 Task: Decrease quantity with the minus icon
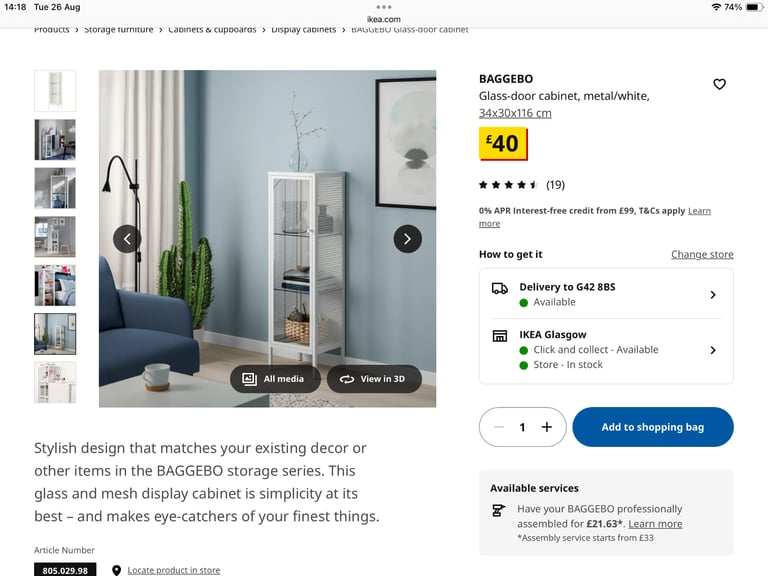pos(499,427)
